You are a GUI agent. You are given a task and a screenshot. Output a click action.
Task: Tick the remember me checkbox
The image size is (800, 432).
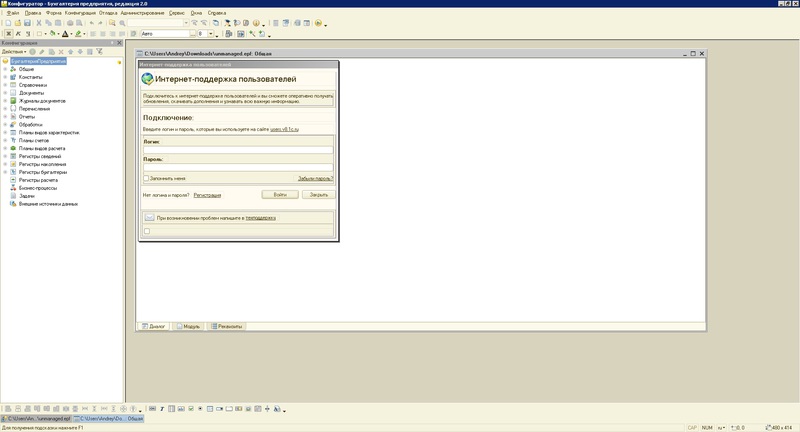pos(146,179)
